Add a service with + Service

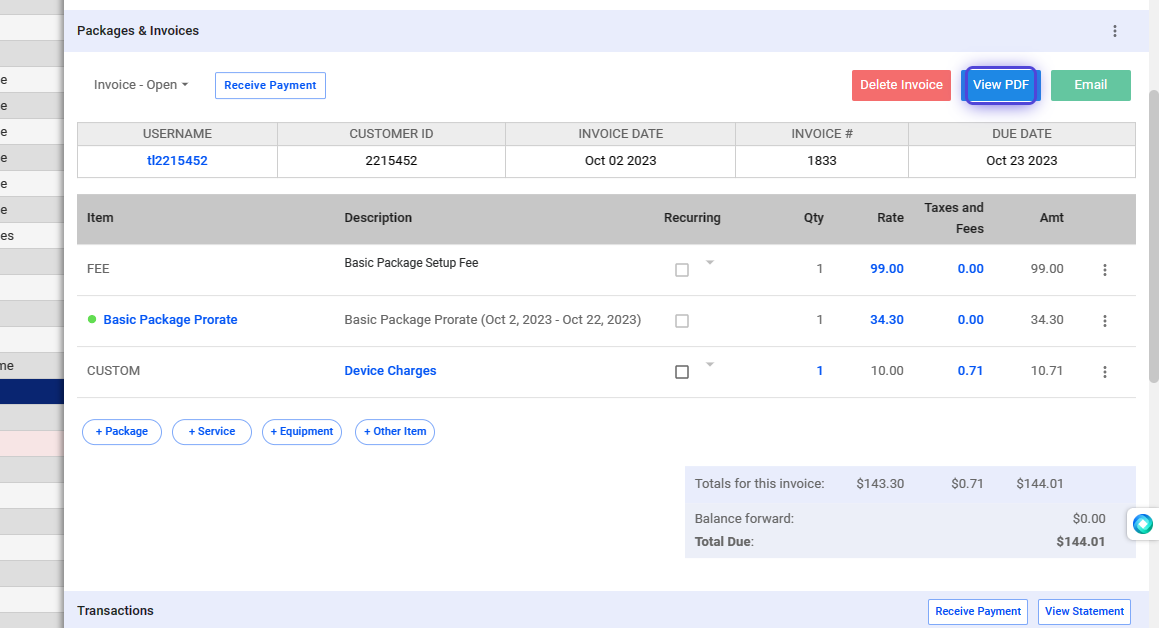(x=211, y=431)
